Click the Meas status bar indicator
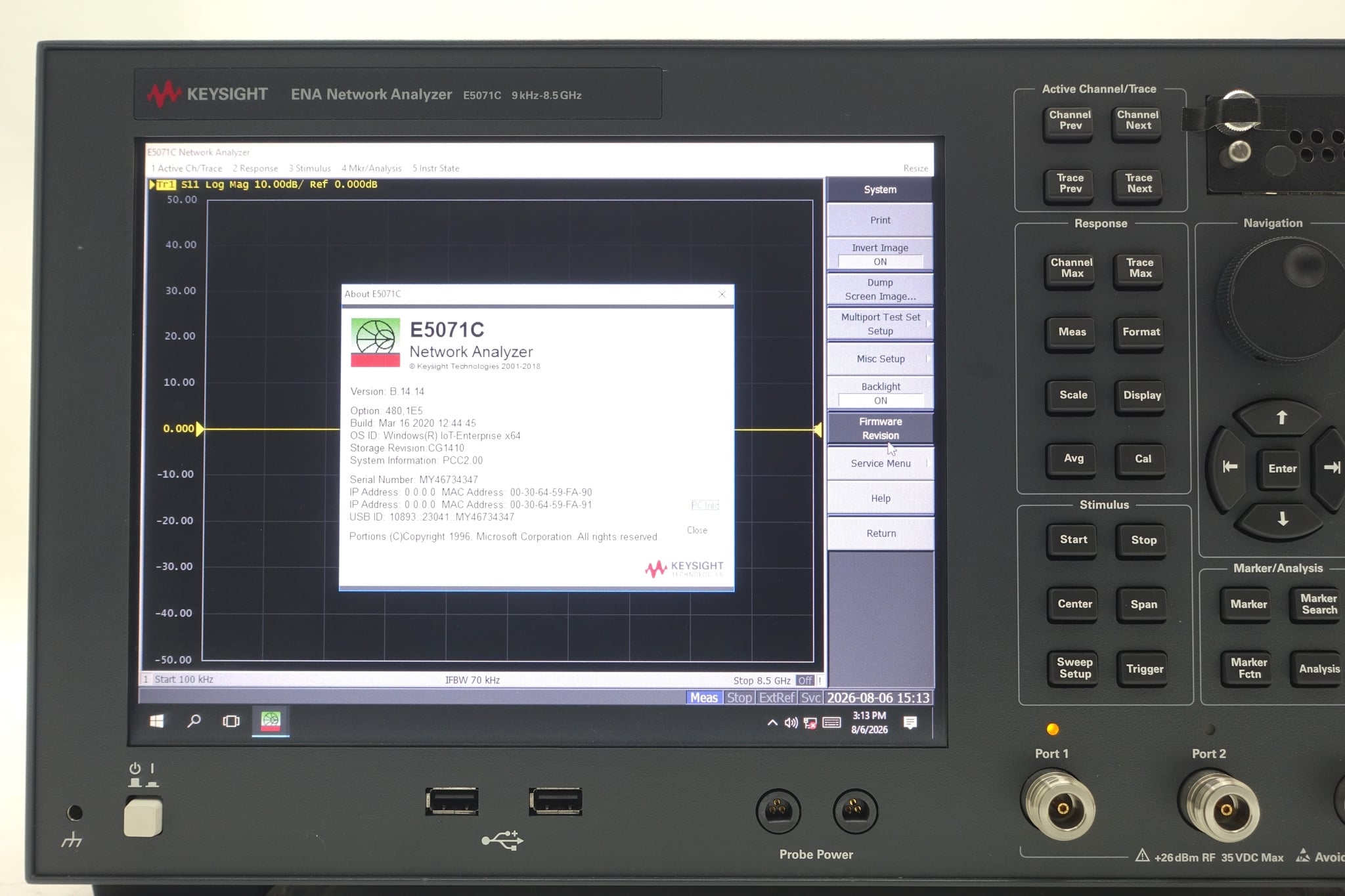 click(704, 698)
